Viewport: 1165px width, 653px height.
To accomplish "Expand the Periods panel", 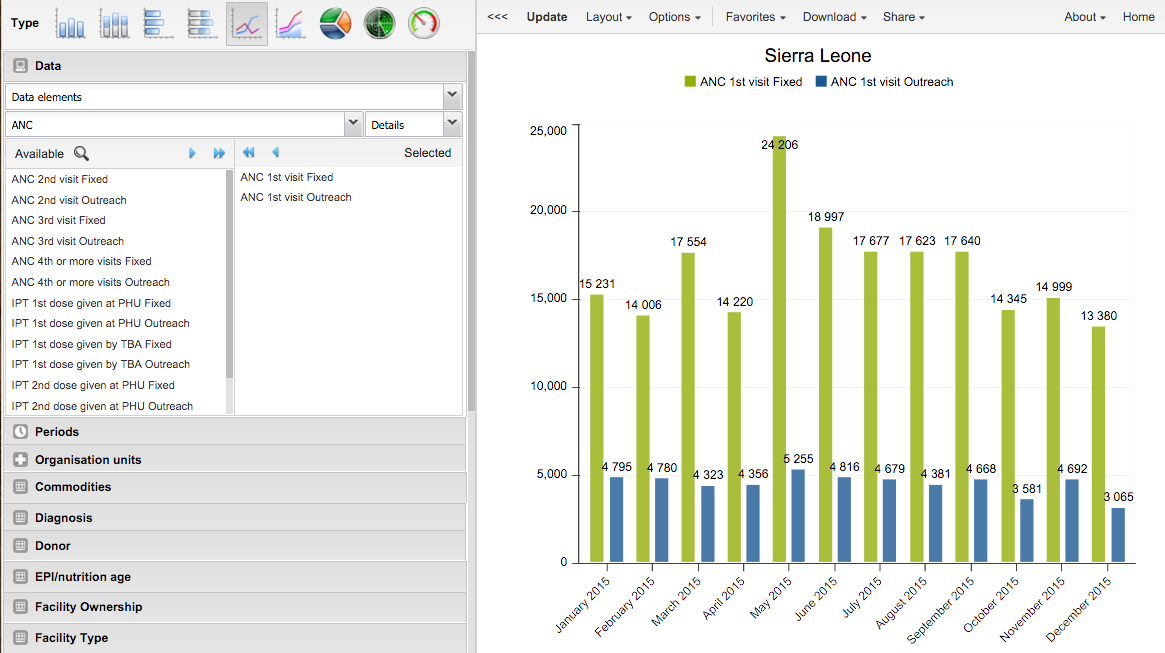I will (57, 432).
